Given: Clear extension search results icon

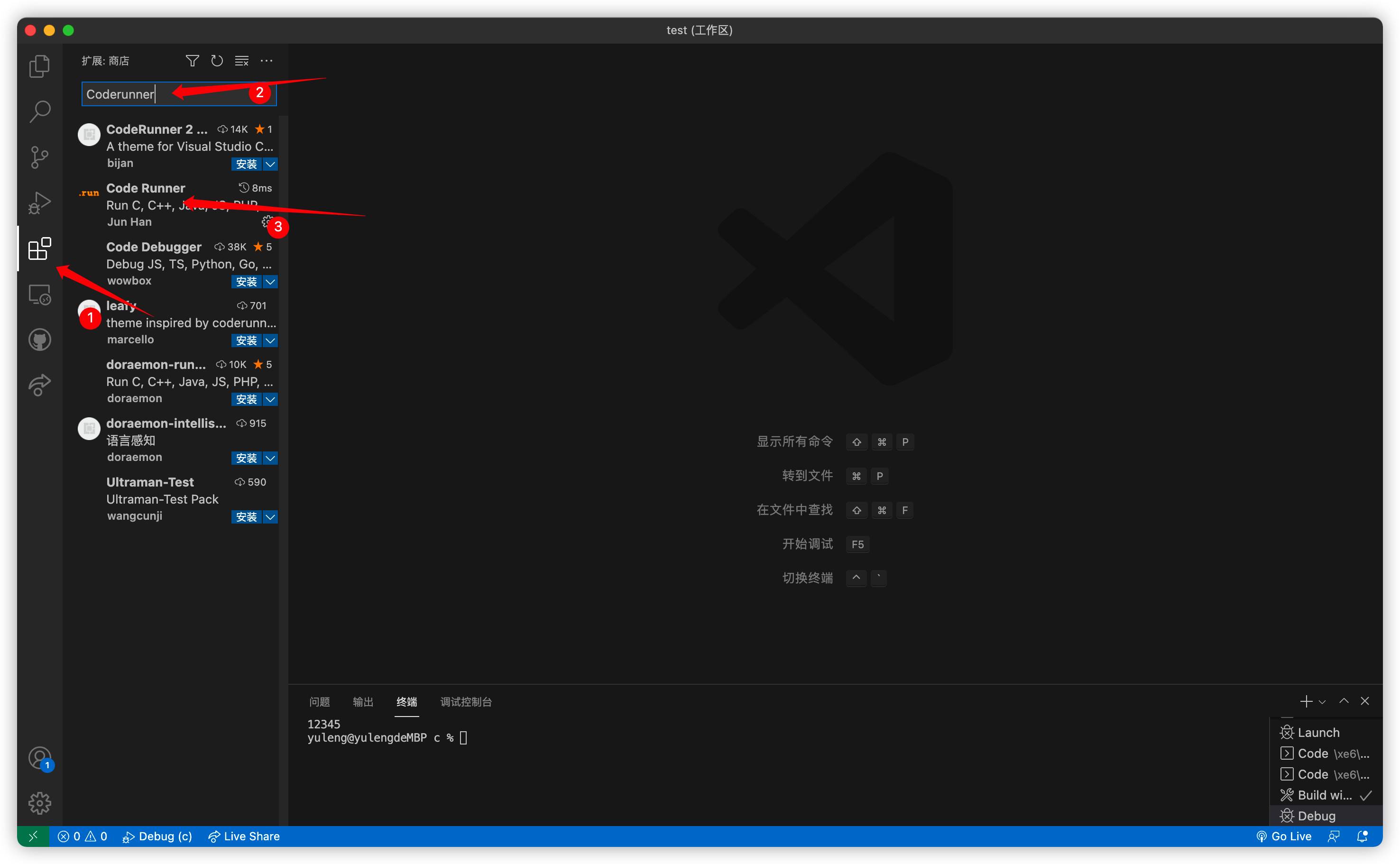Looking at the screenshot, I should (242, 61).
